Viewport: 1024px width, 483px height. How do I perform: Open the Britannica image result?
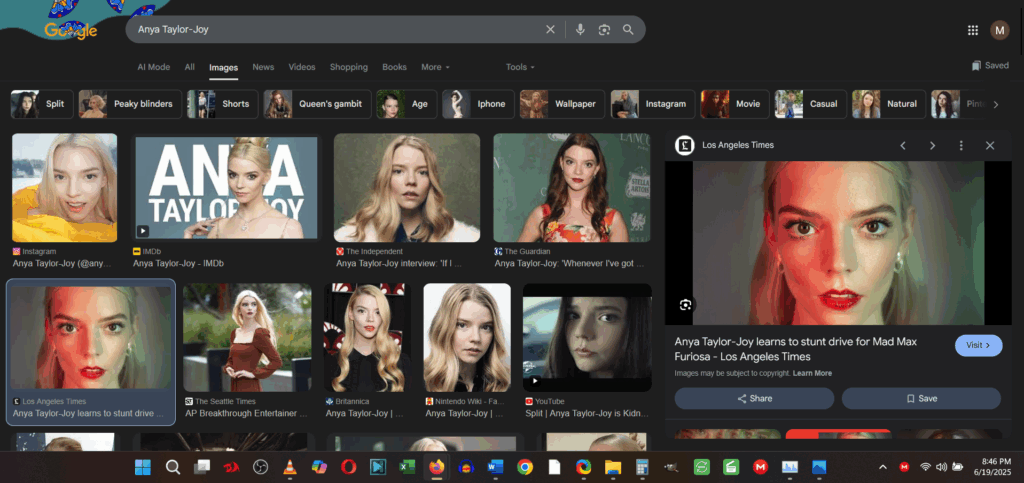pyautogui.click(x=367, y=337)
